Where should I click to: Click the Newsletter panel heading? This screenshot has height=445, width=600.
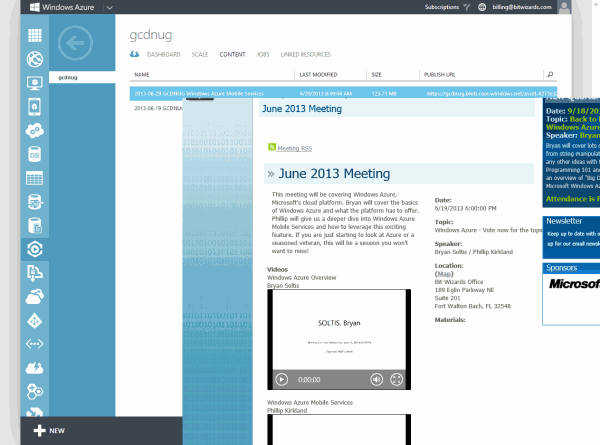(x=564, y=221)
